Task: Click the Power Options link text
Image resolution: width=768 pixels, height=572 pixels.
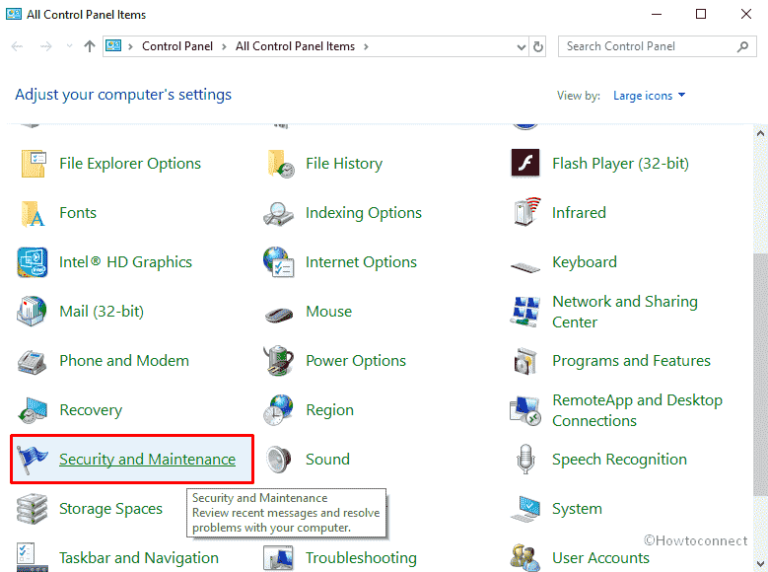Action: (356, 361)
